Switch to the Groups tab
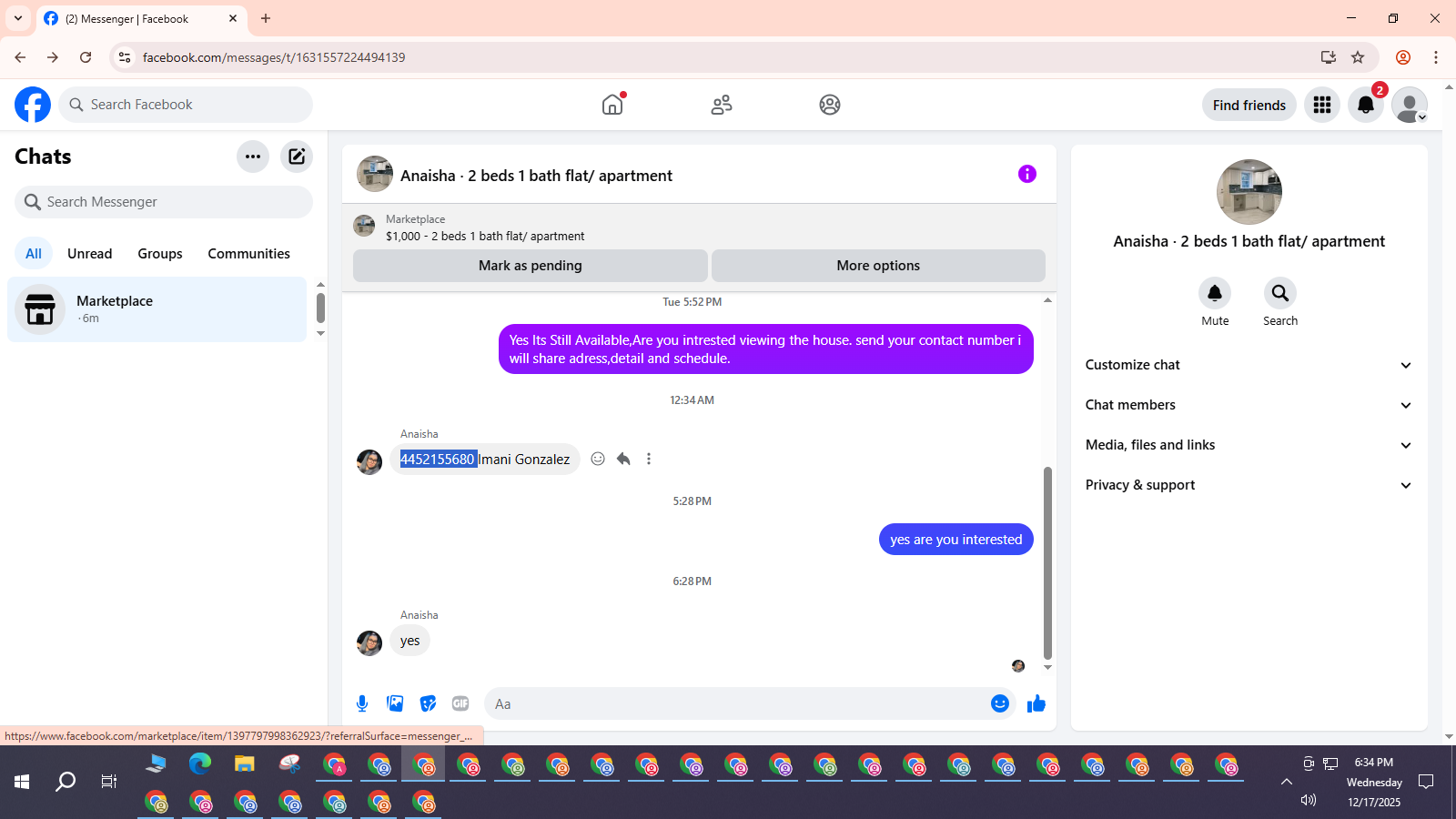This screenshot has width=1456, height=819. [x=160, y=254]
